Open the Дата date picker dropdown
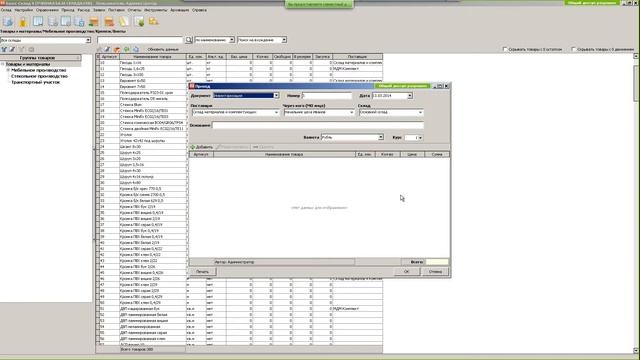 [410, 96]
